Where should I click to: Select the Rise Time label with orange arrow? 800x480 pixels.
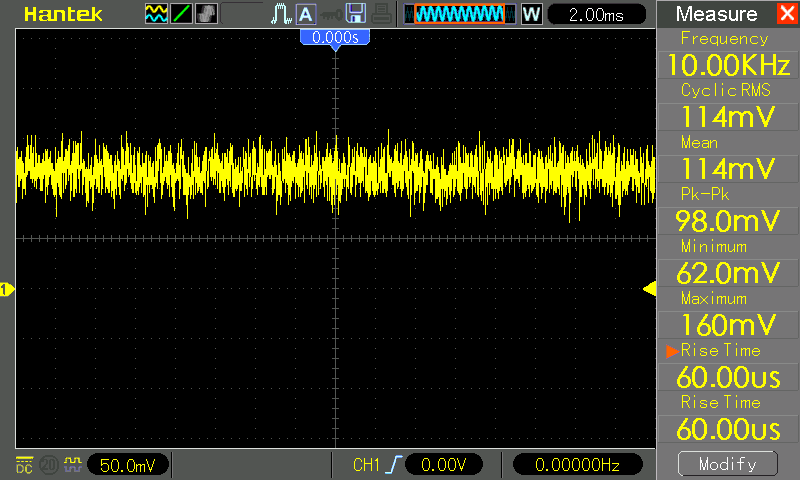pos(720,350)
